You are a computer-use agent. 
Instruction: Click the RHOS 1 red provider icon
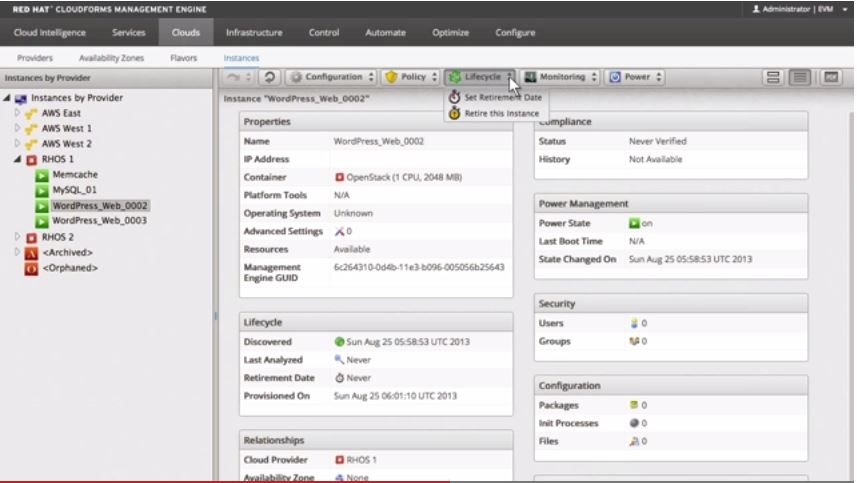click(32, 160)
